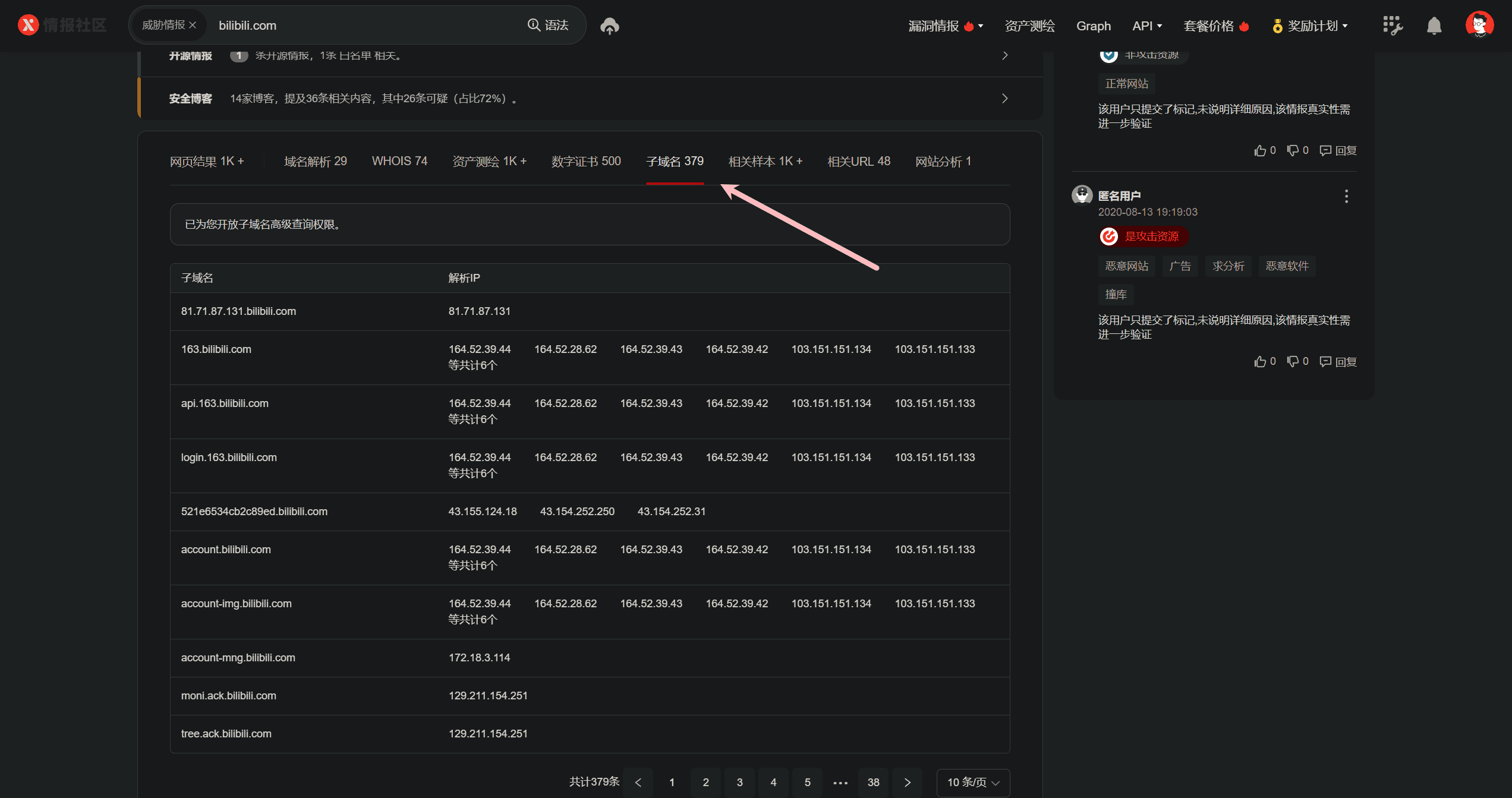The height and width of the screenshot is (798, 1512).
Task: Remove the 威胁情报 search filter tag
Action: coord(193,25)
